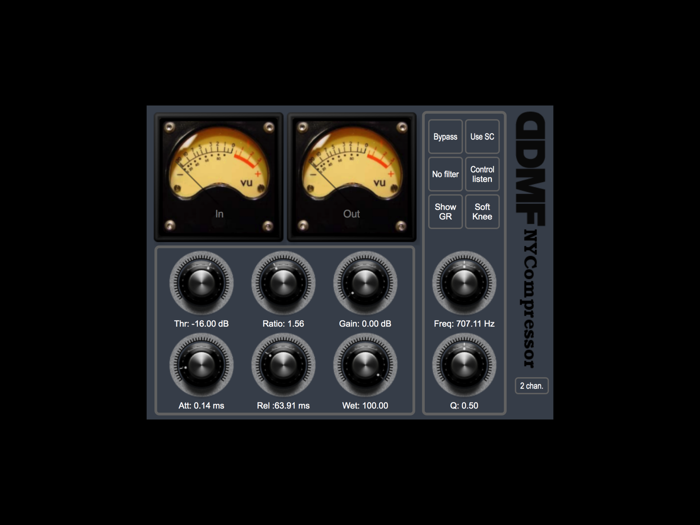Toggle the Bypass button
Viewport: 700px width, 525px height.
coord(445,137)
